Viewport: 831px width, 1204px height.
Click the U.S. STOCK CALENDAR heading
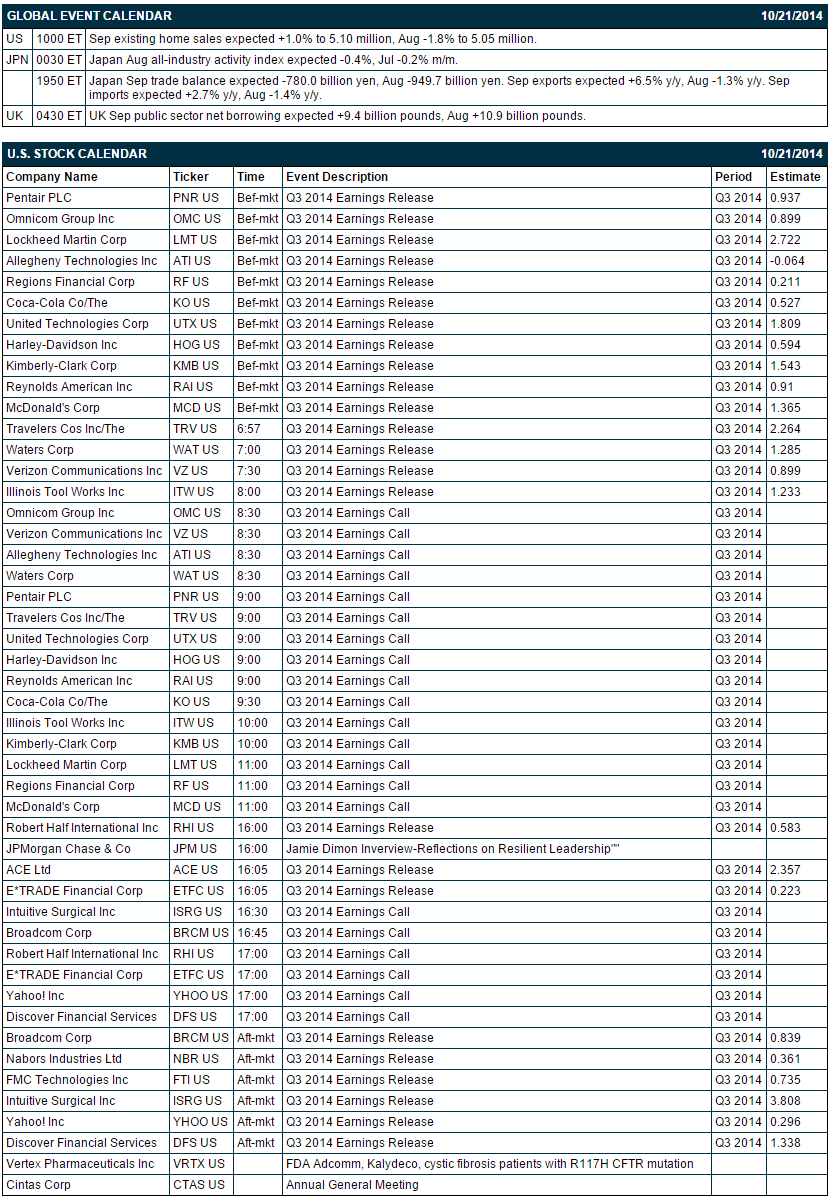77,154
